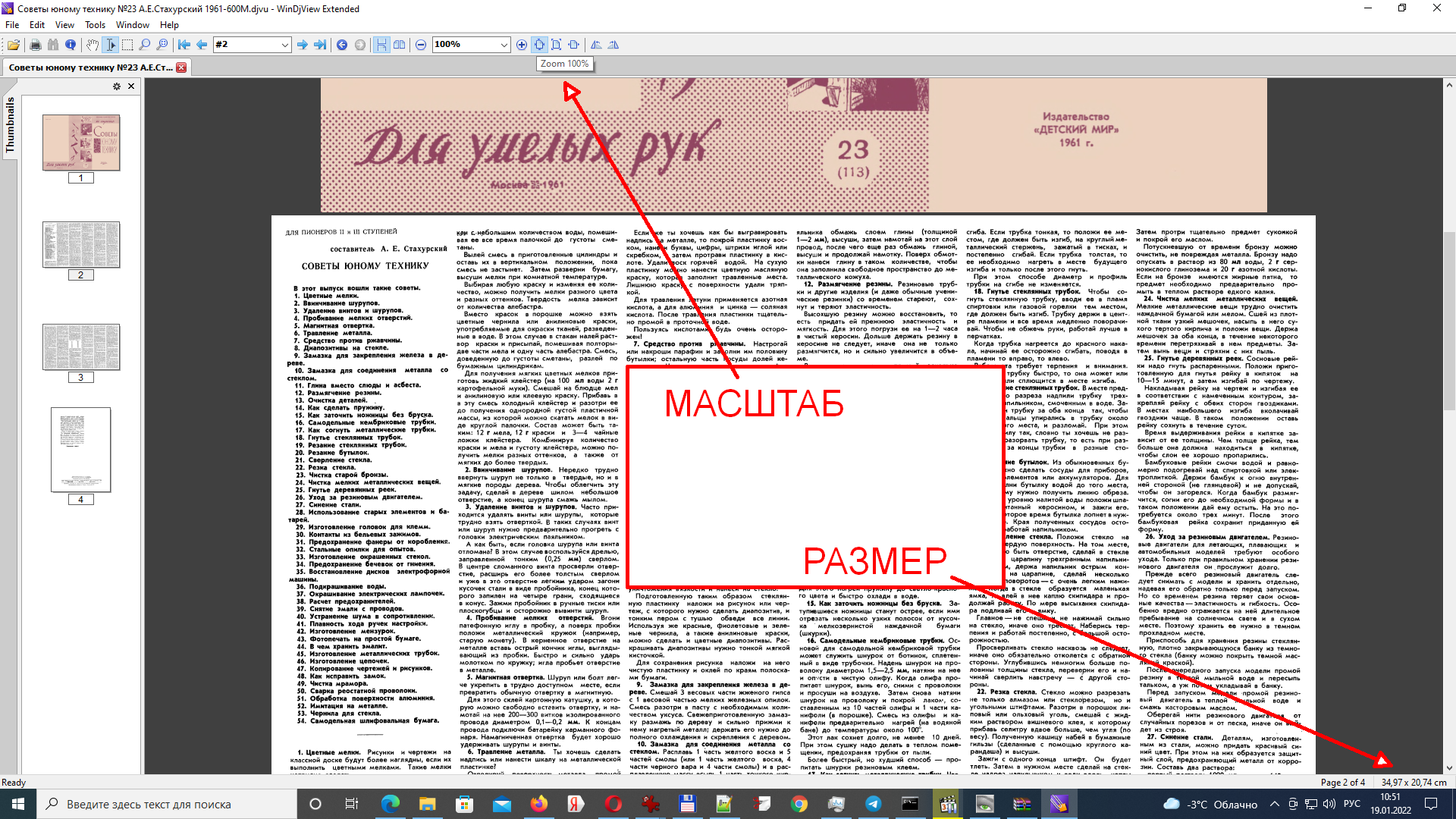This screenshot has width=1456, height=819.
Task: Open the blue information icon in the toolbar
Action: coord(71,45)
